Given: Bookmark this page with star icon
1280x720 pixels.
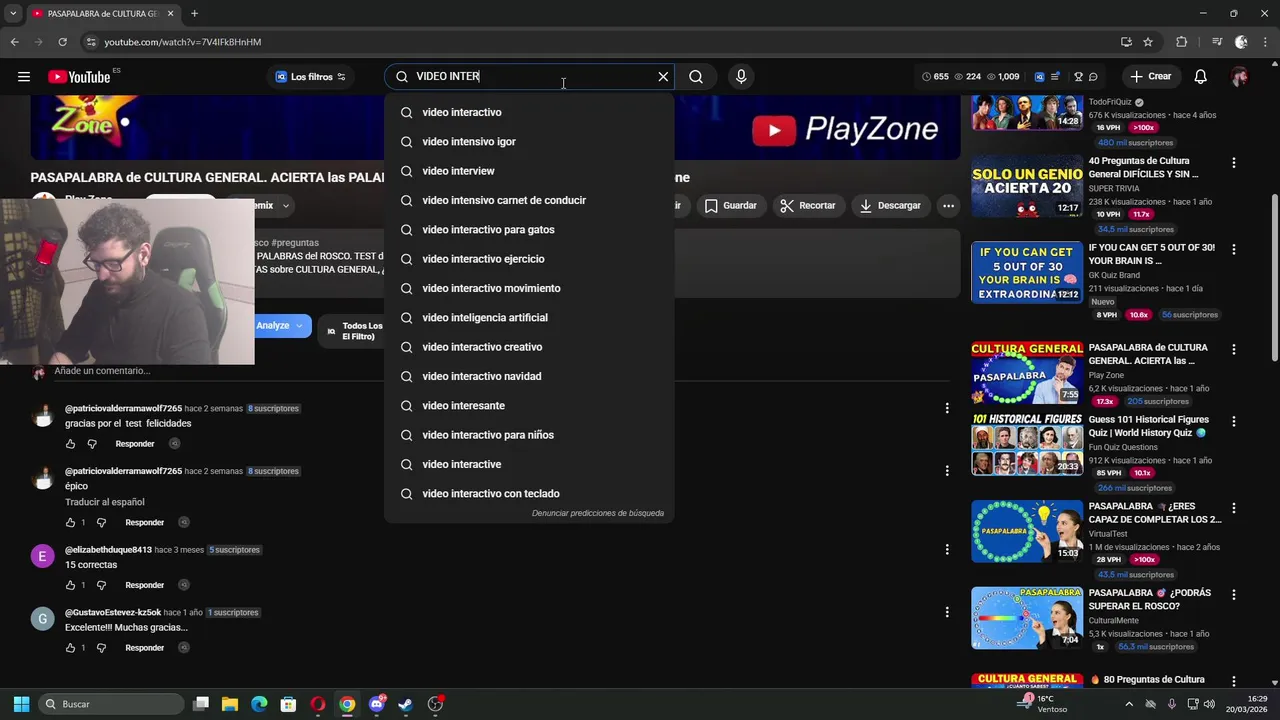Looking at the screenshot, I should click(x=1148, y=42).
